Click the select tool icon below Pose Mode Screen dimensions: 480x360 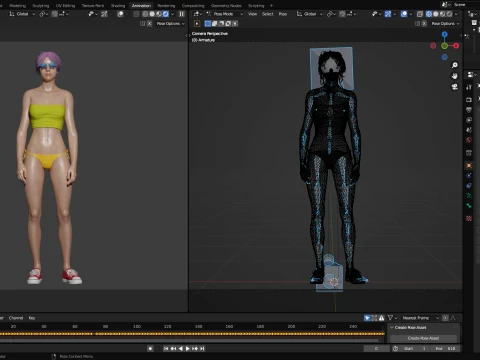(197, 24)
